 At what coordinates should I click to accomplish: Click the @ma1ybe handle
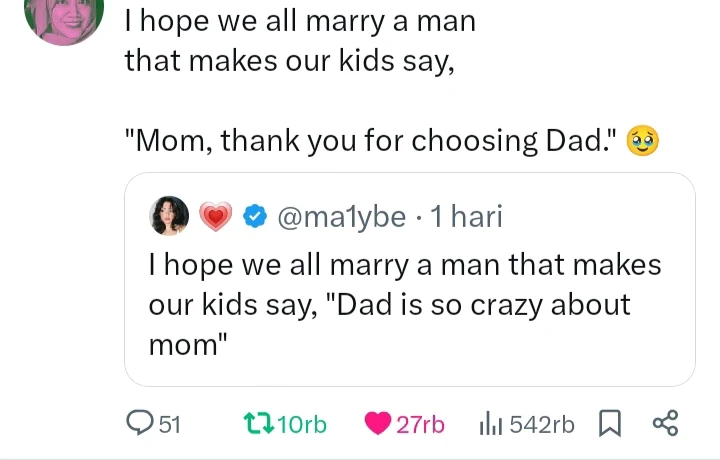[341, 216]
